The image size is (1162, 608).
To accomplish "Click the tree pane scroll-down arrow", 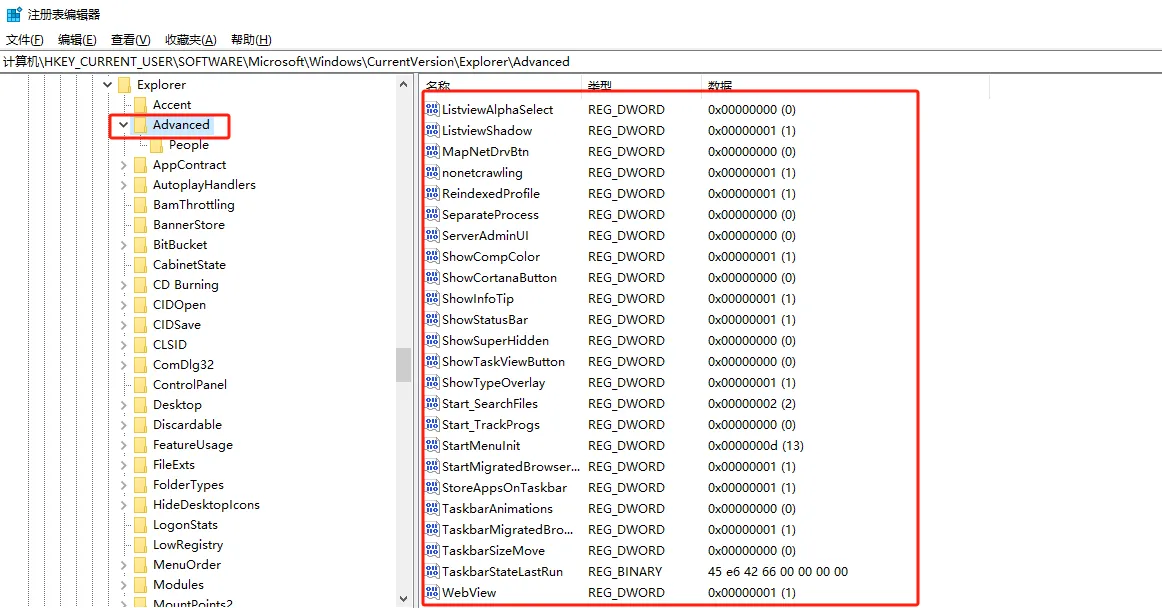I will click(403, 598).
